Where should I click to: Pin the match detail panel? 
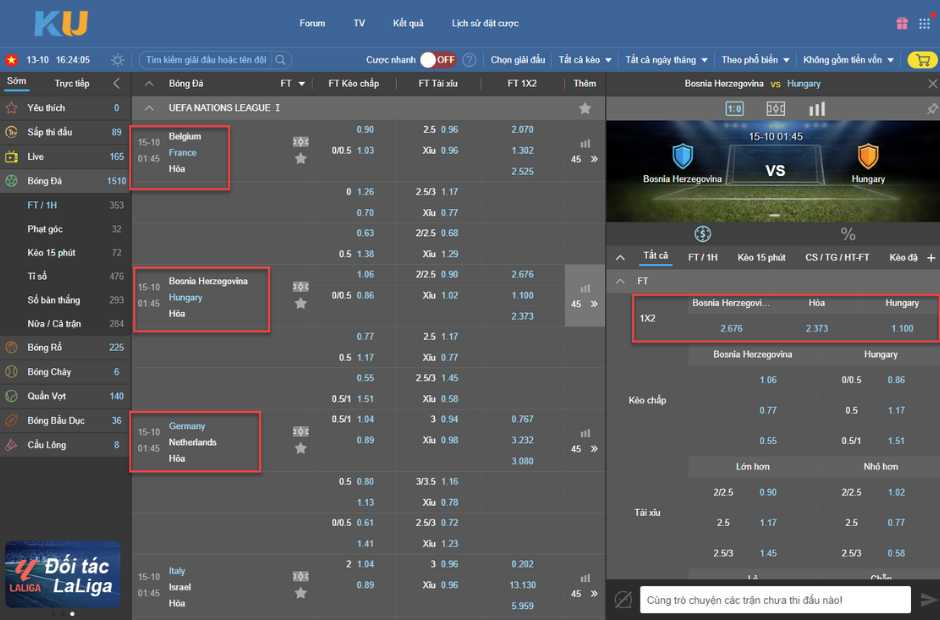pyautogui.click(x=932, y=109)
